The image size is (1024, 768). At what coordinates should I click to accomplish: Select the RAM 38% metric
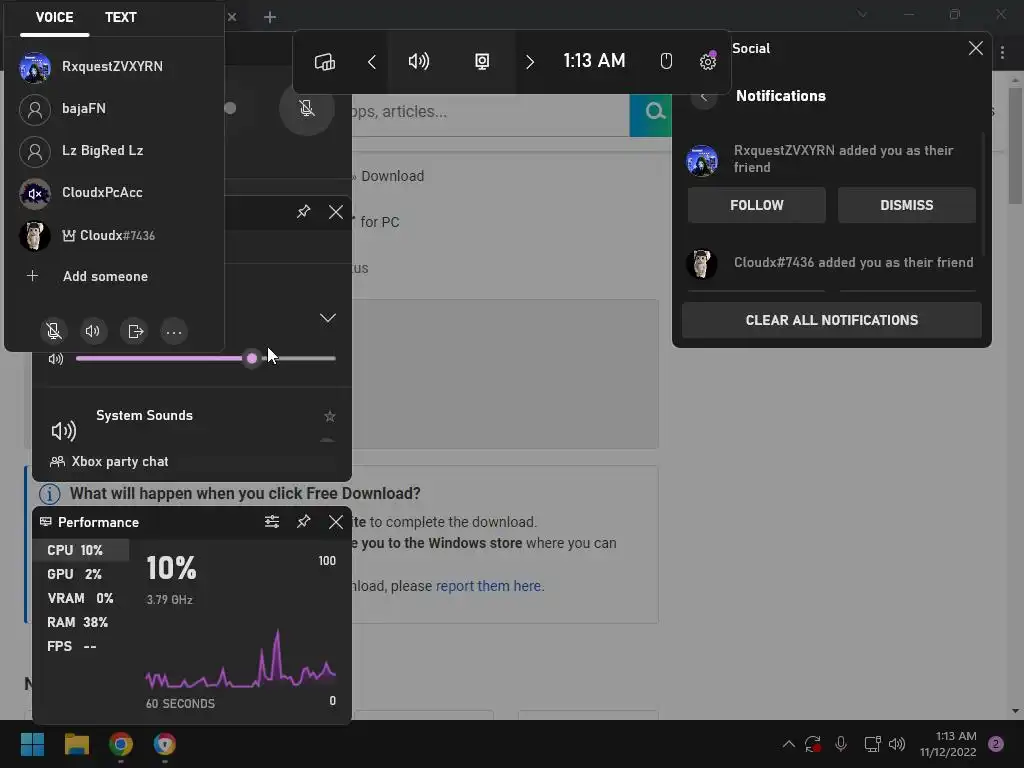click(81, 622)
